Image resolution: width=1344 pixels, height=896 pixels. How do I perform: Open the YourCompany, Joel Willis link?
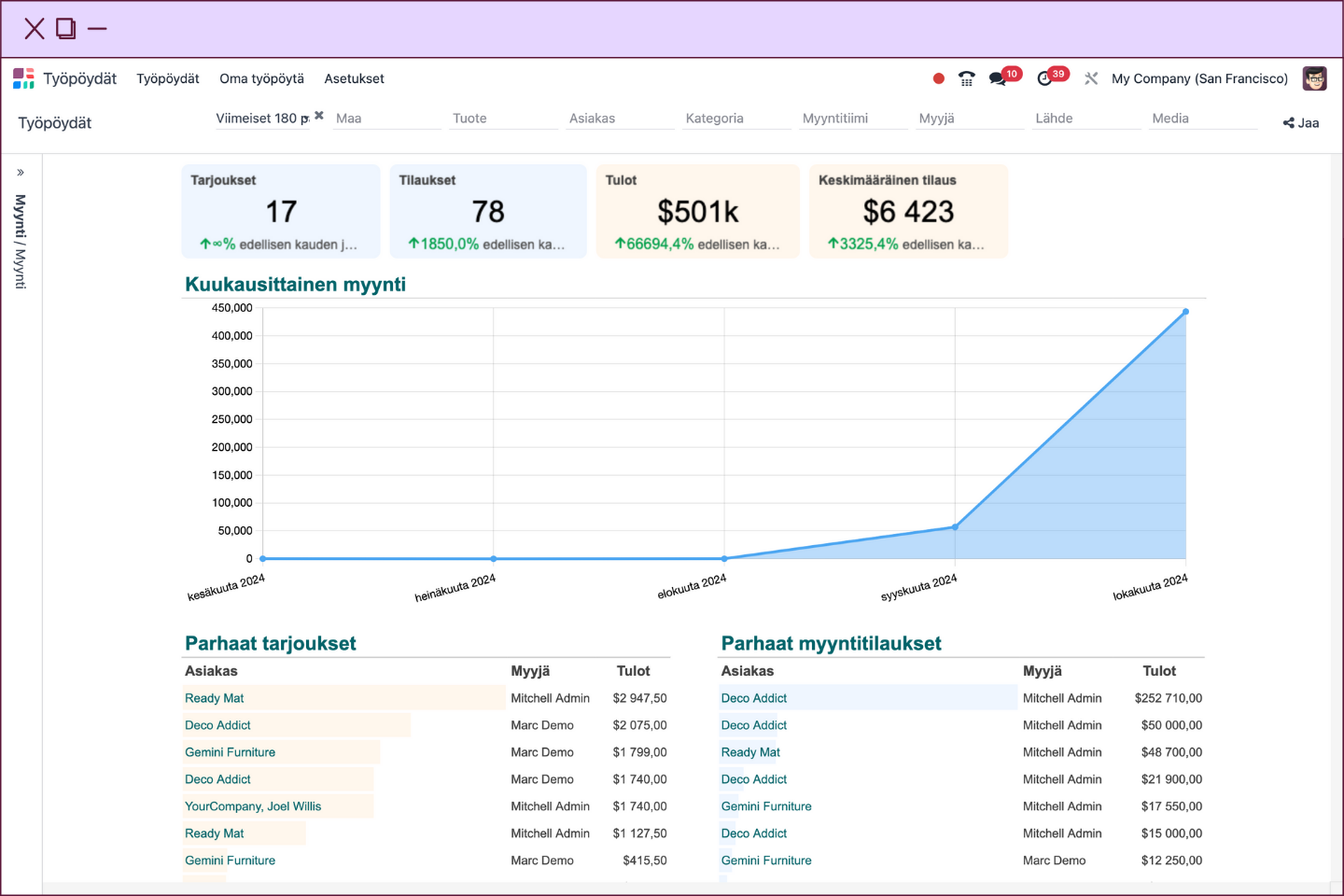253,806
